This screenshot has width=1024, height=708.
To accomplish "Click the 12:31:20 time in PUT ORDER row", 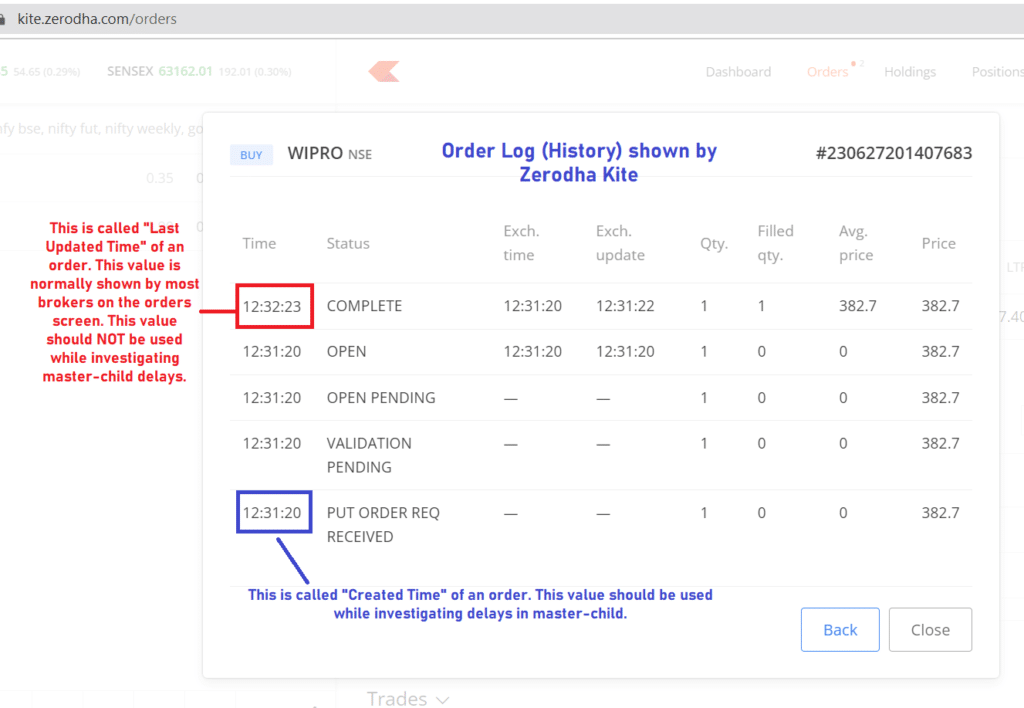I will pyautogui.click(x=272, y=513).
